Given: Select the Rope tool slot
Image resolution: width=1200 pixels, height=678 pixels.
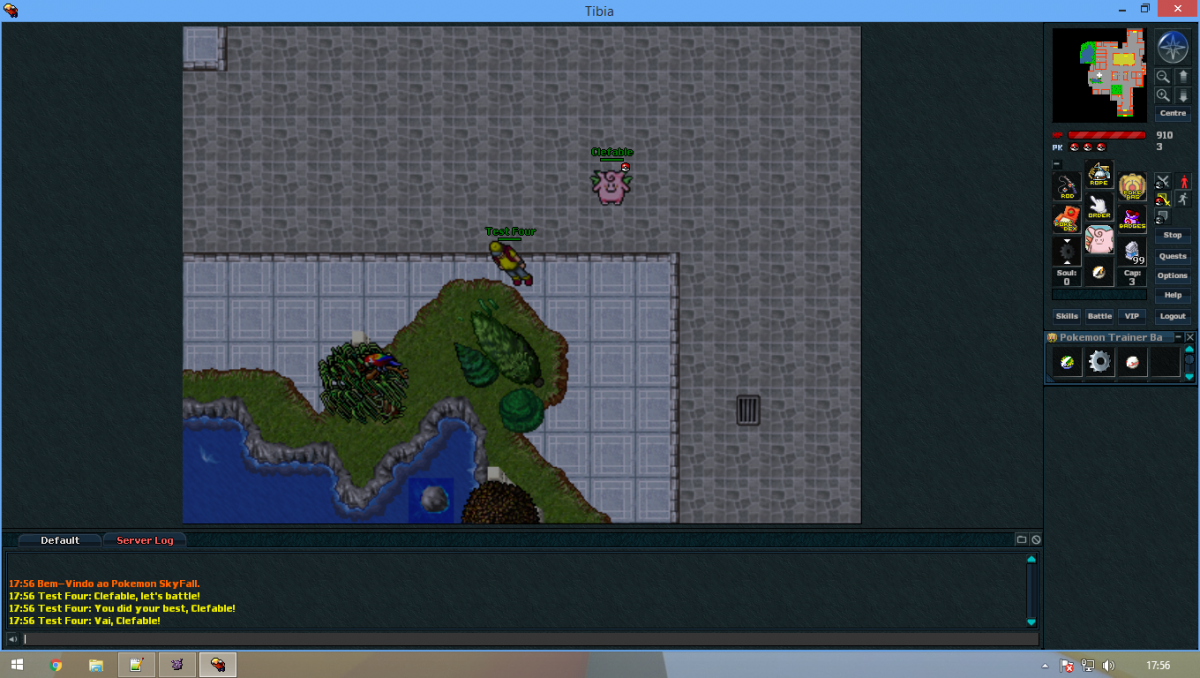Looking at the screenshot, I should click(x=1099, y=174).
